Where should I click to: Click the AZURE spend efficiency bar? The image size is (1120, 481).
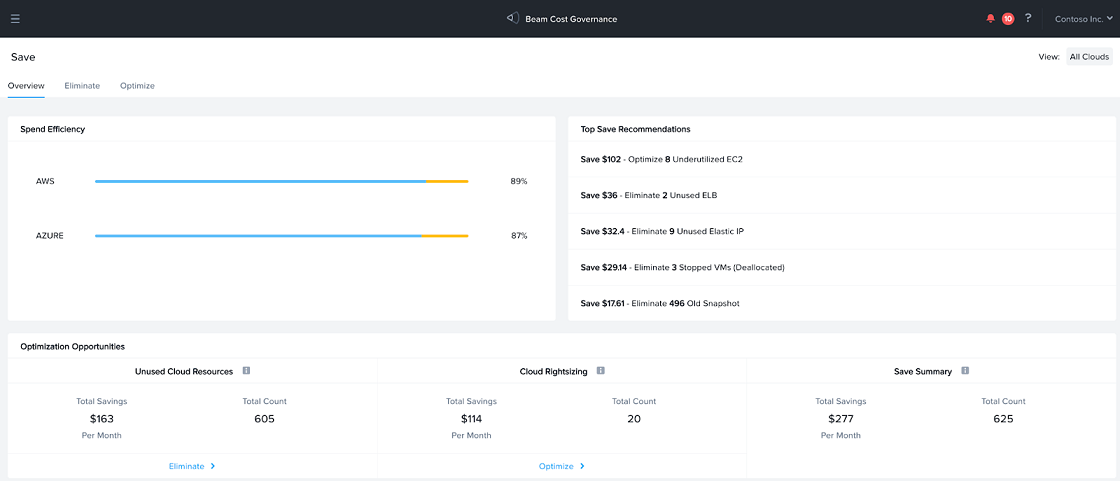point(281,236)
